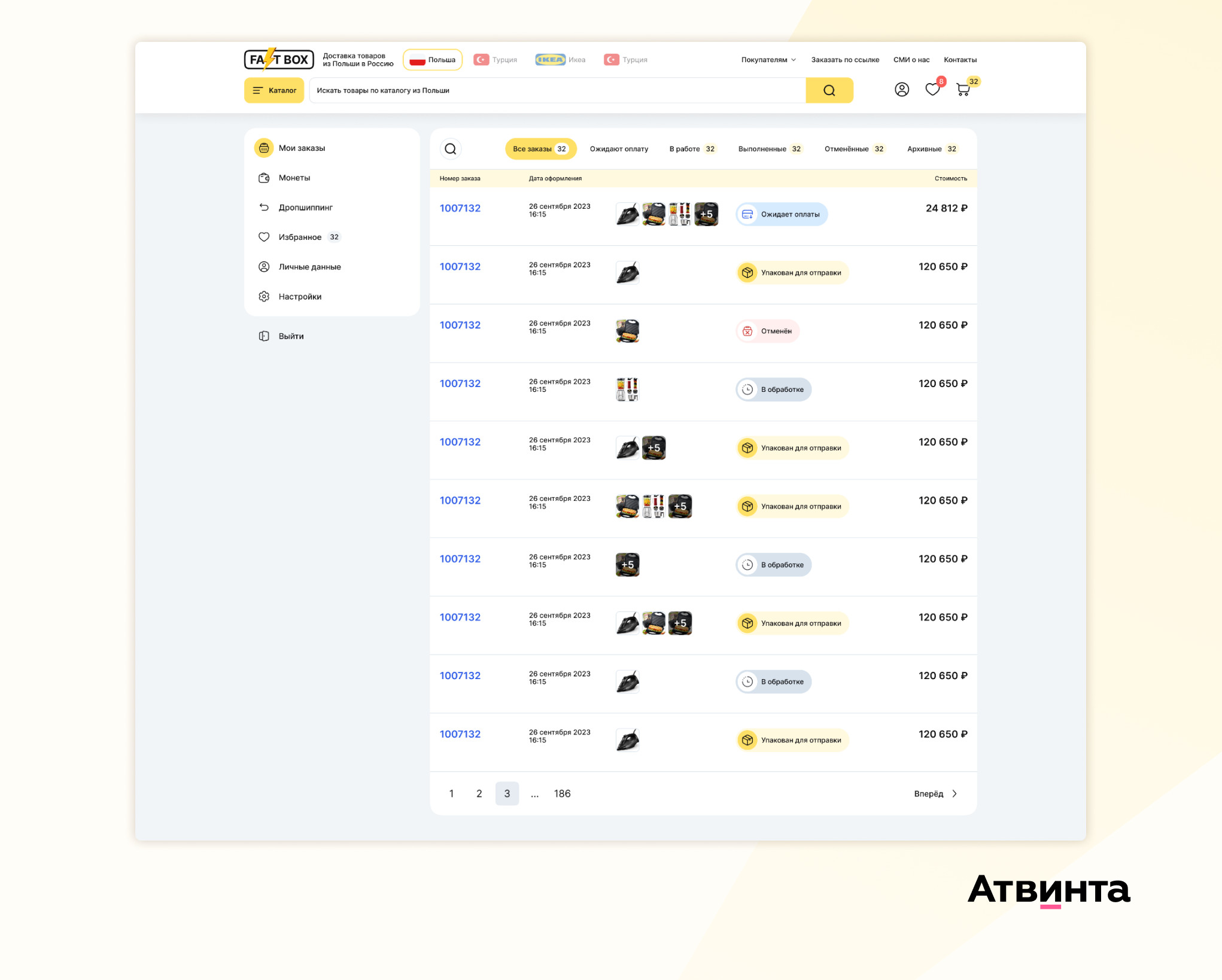Open favorites heart icon with badge

pyautogui.click(x=932, y=90)
